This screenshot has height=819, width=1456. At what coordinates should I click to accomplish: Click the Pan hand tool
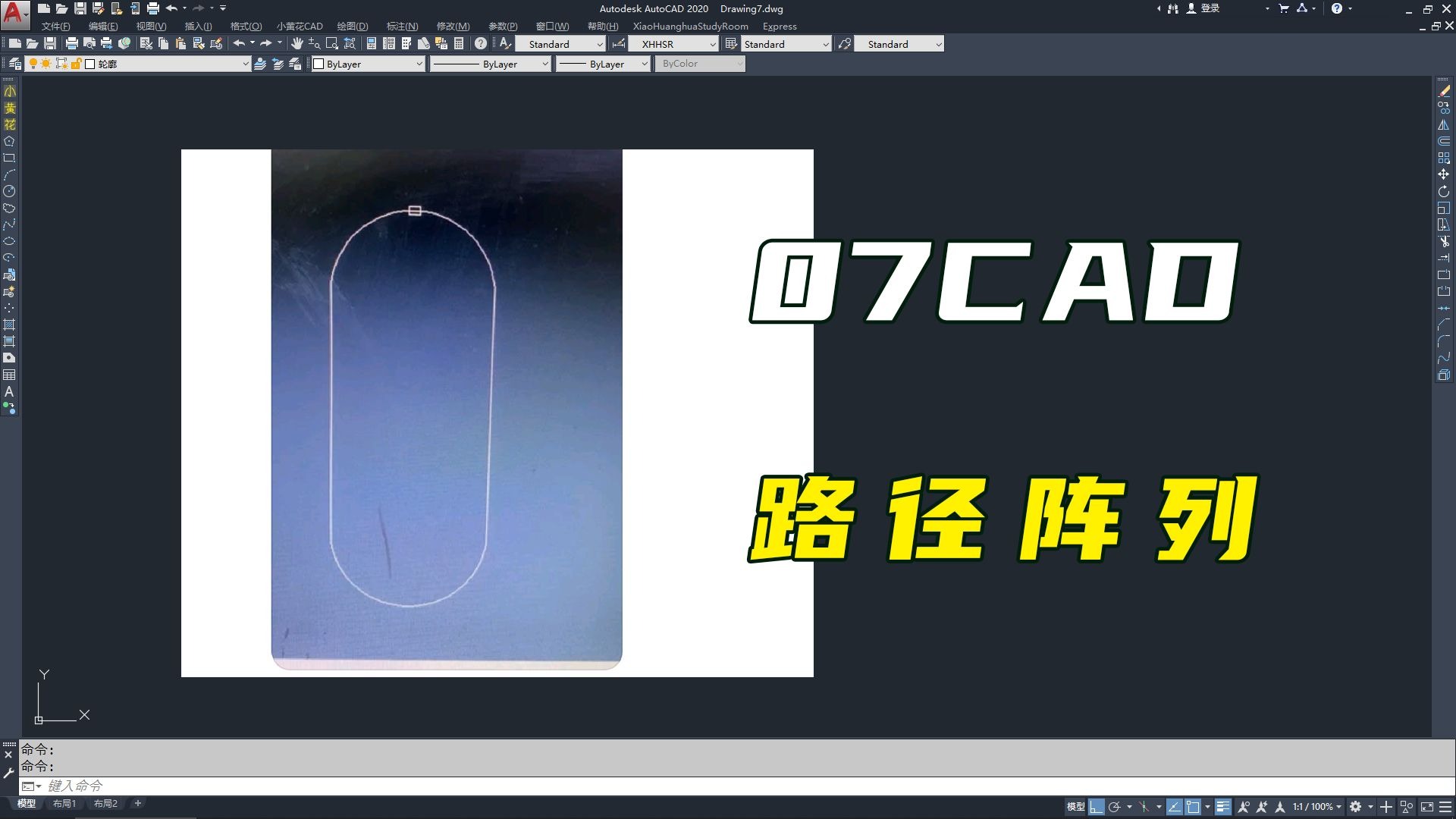297,44
